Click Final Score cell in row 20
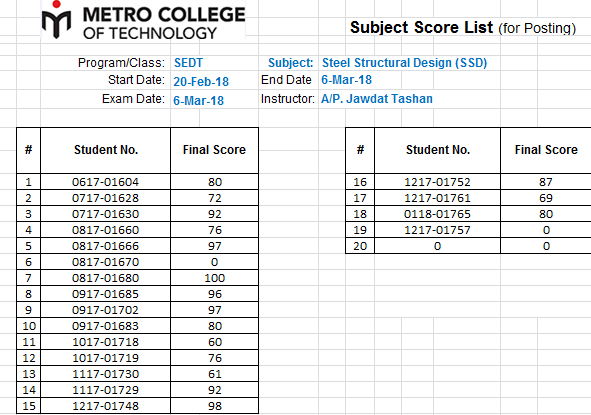 click(x=546, y=246)
